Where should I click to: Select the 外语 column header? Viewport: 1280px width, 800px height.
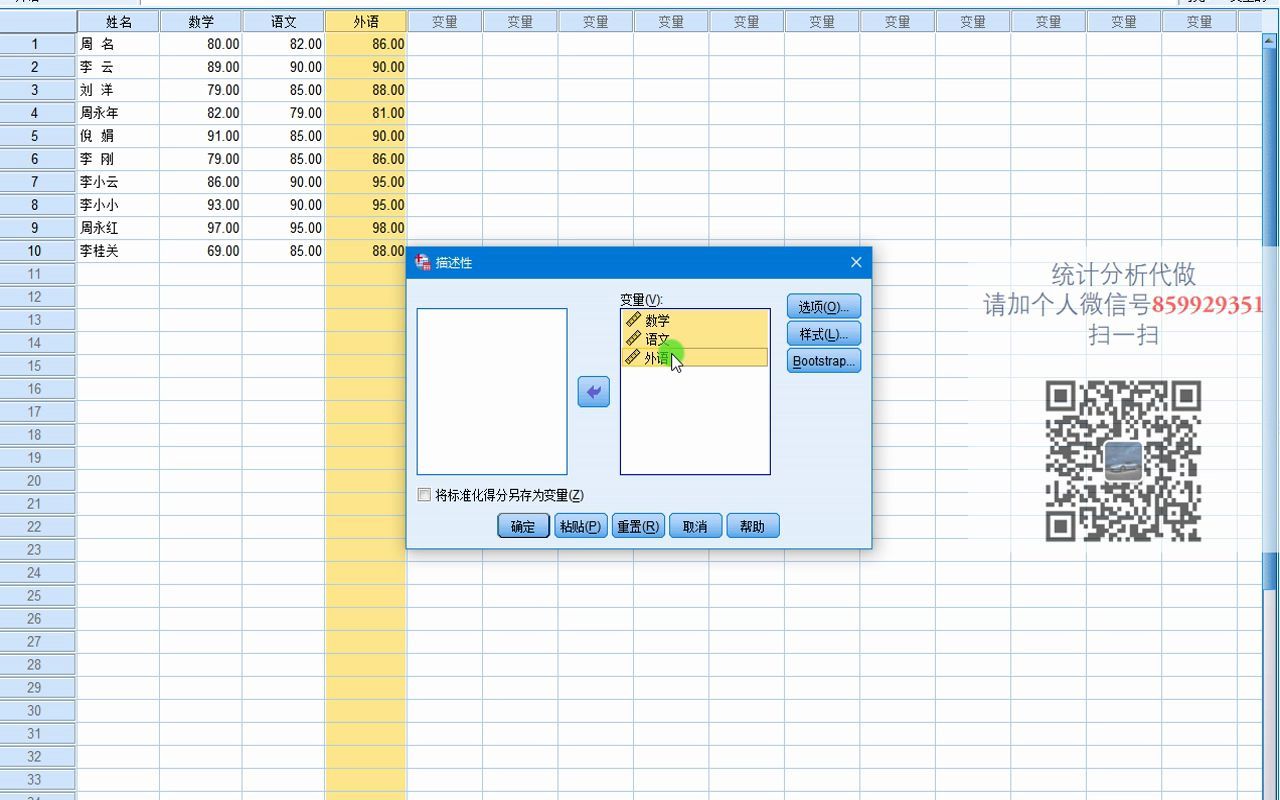366,21
